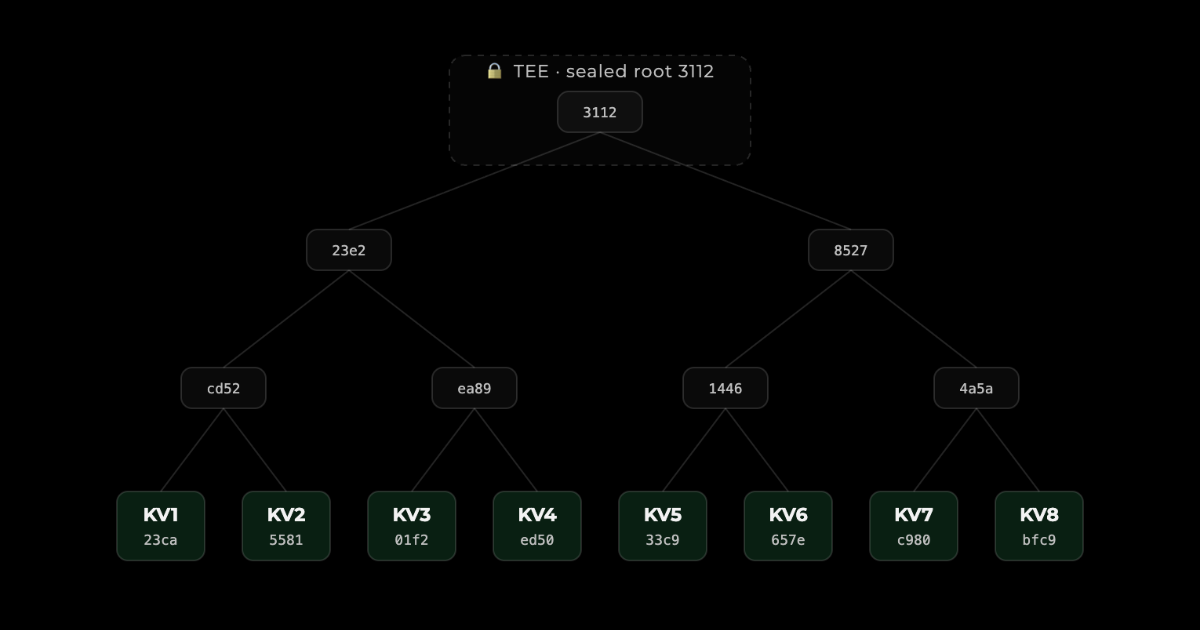Open the ea89 intermediate node

pos(474,388)
